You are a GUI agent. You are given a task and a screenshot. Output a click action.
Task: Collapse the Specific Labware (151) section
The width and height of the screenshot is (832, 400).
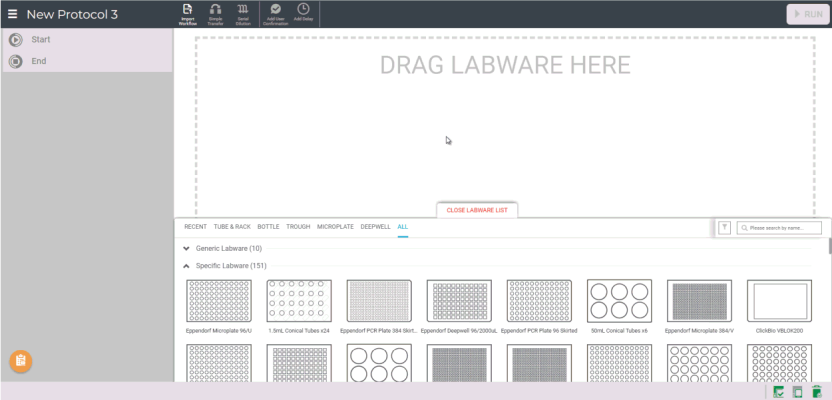186,266
